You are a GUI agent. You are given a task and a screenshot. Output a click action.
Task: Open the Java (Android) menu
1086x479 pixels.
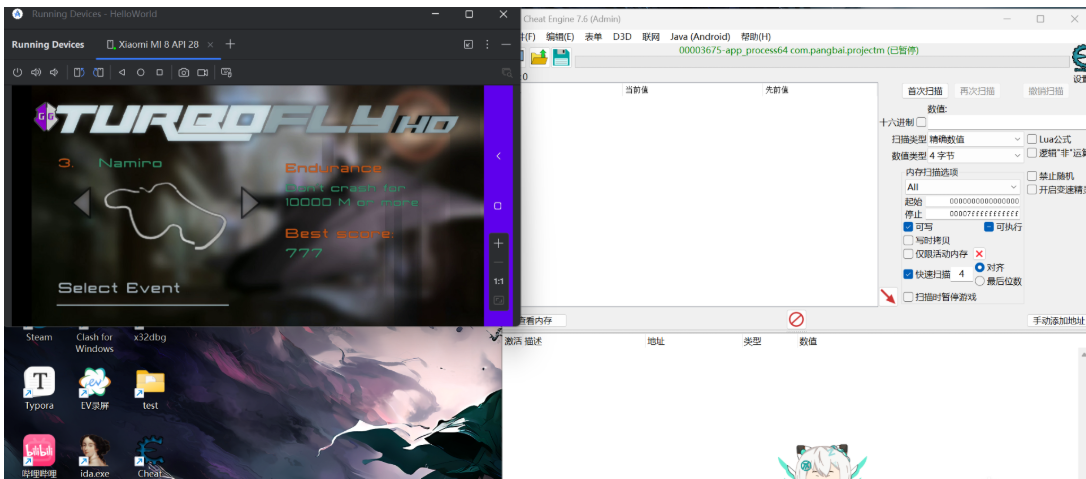[x=700, y=37]
